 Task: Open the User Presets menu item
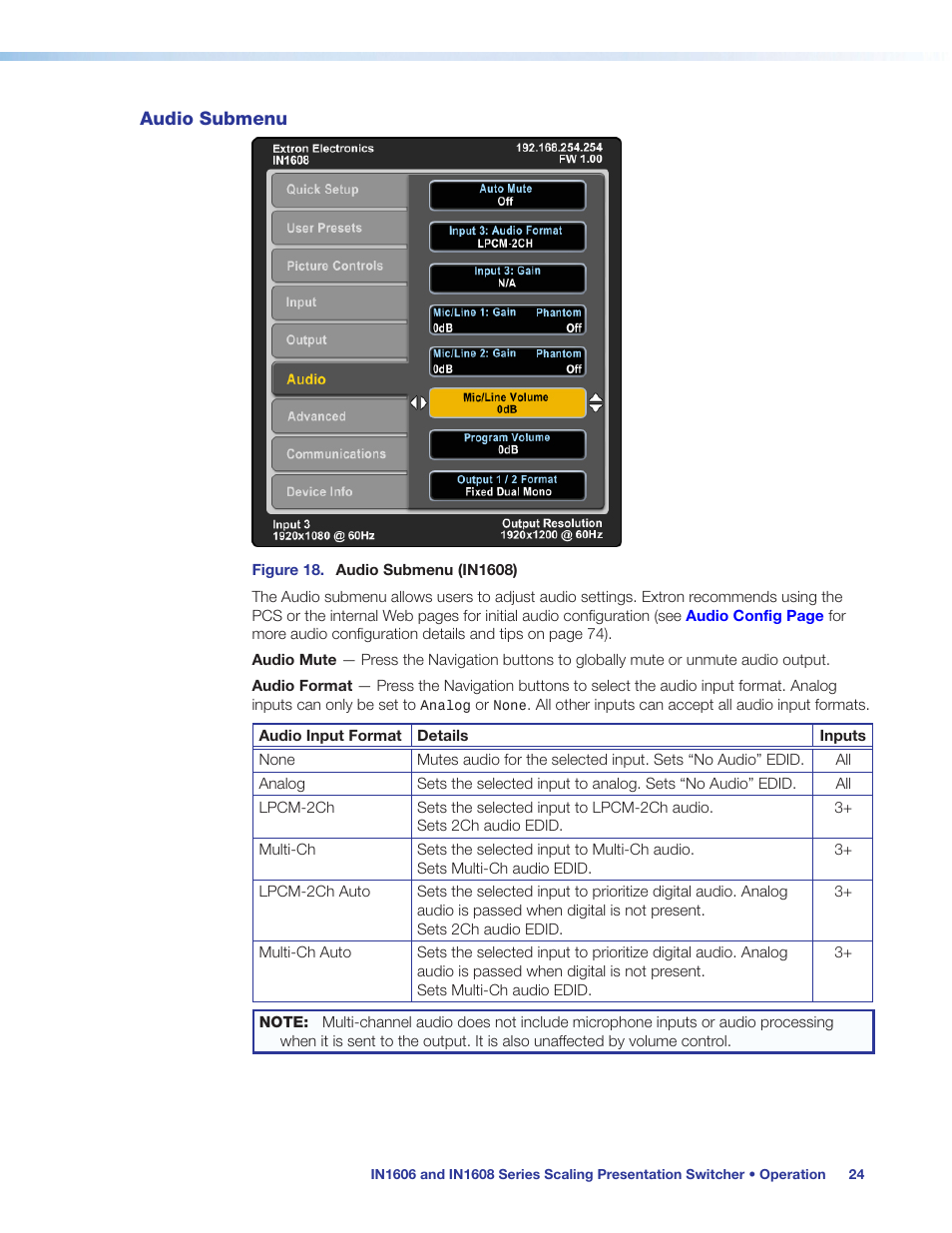pyautogui.click(x=339, y=229)
